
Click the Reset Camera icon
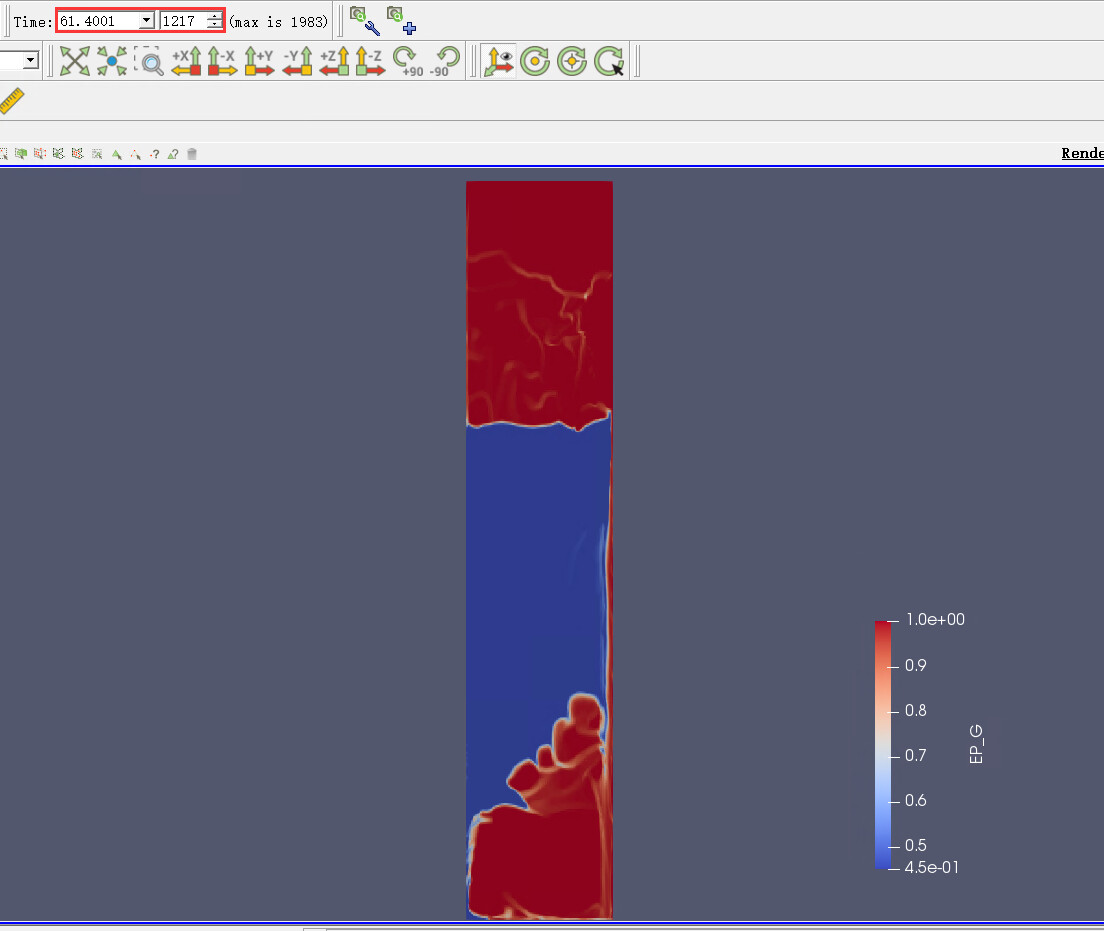(x=75, y=61)
